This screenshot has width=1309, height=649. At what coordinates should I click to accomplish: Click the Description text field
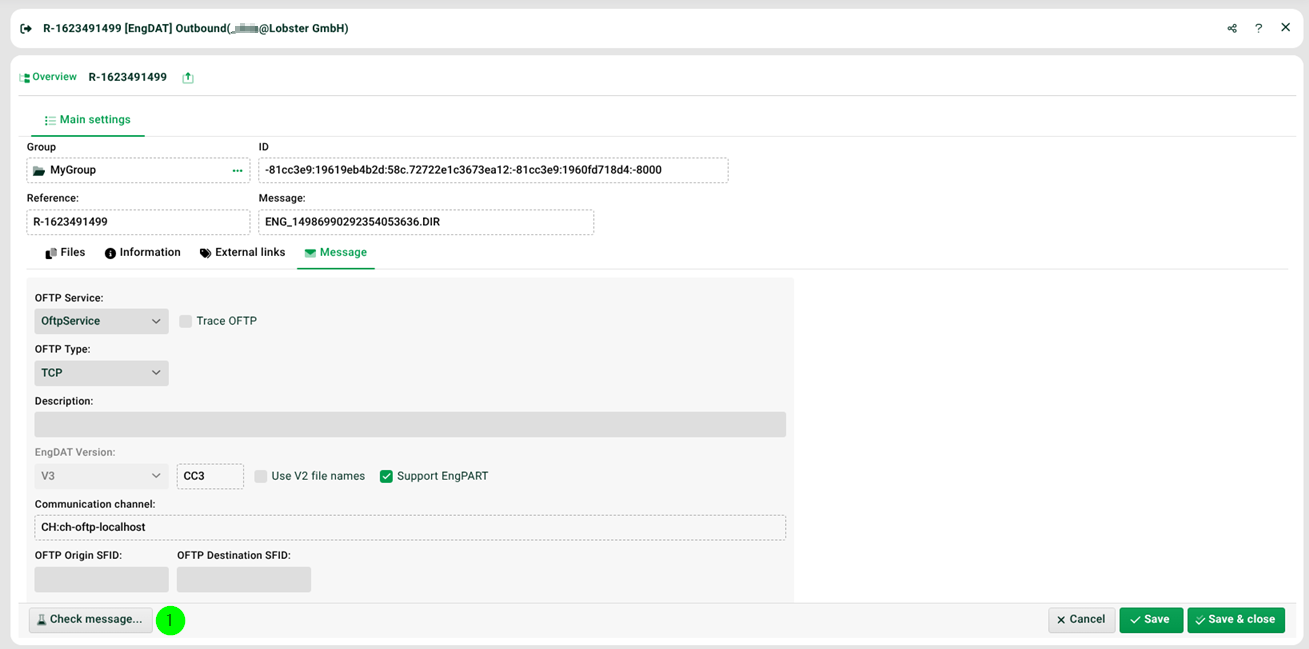[410, 424]
